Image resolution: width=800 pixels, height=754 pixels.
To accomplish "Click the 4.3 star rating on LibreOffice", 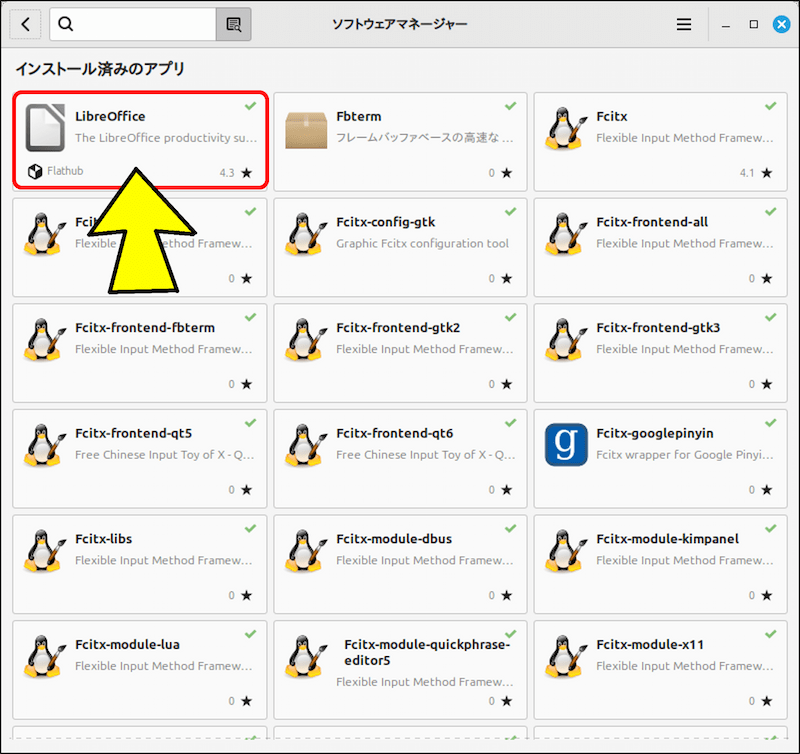I will tap(238, 171).
